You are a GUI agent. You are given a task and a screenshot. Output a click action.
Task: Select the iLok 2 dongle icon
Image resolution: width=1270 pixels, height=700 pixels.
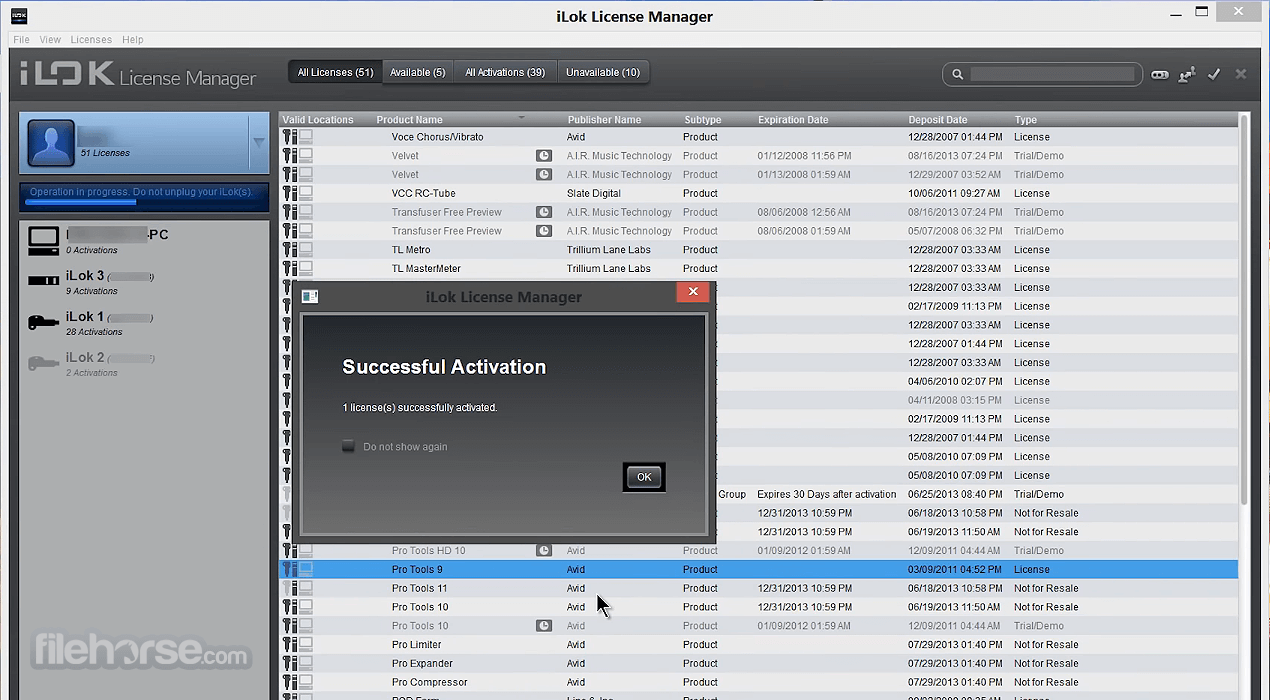(43, 363)
